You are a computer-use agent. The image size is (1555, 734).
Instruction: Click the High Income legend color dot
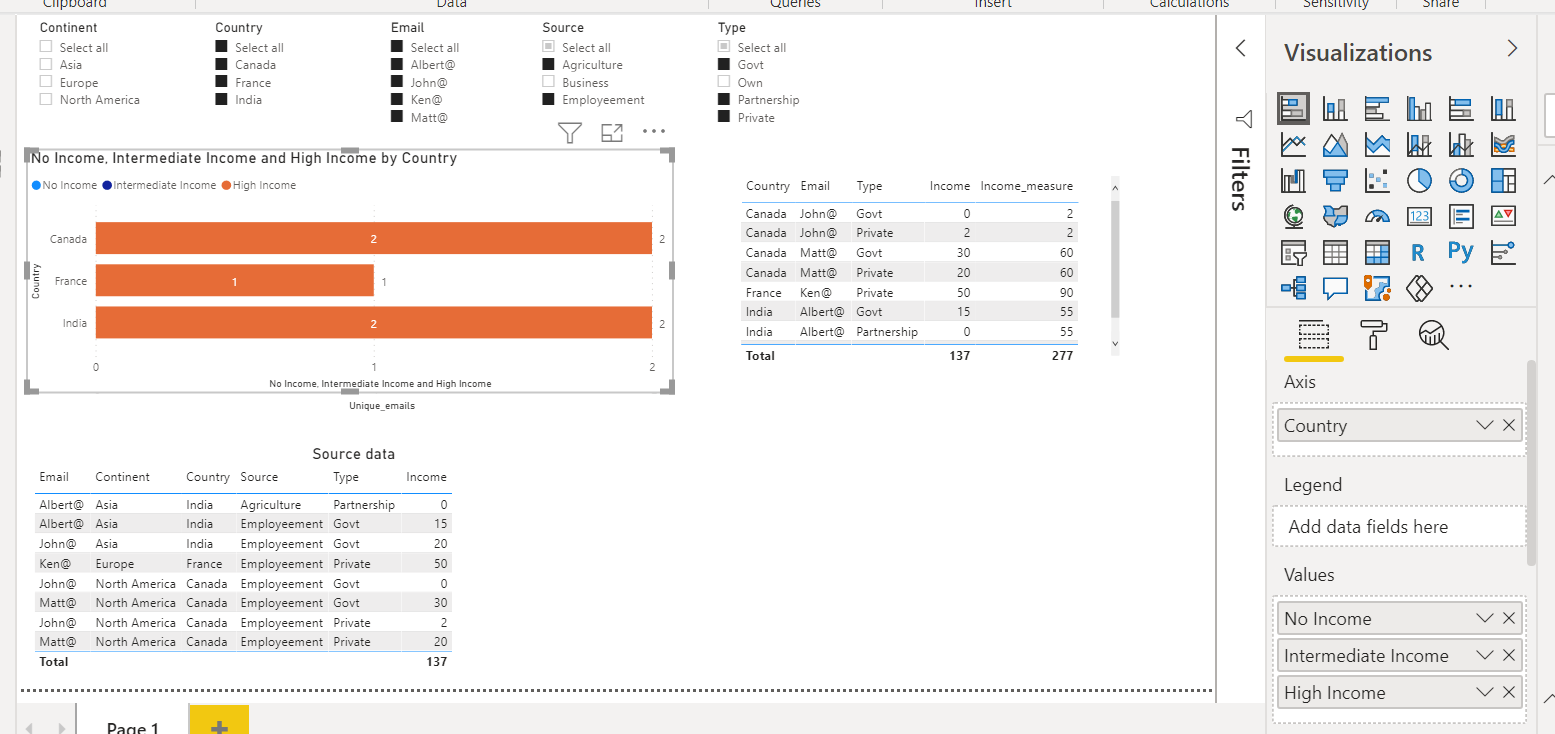[226, 185]
